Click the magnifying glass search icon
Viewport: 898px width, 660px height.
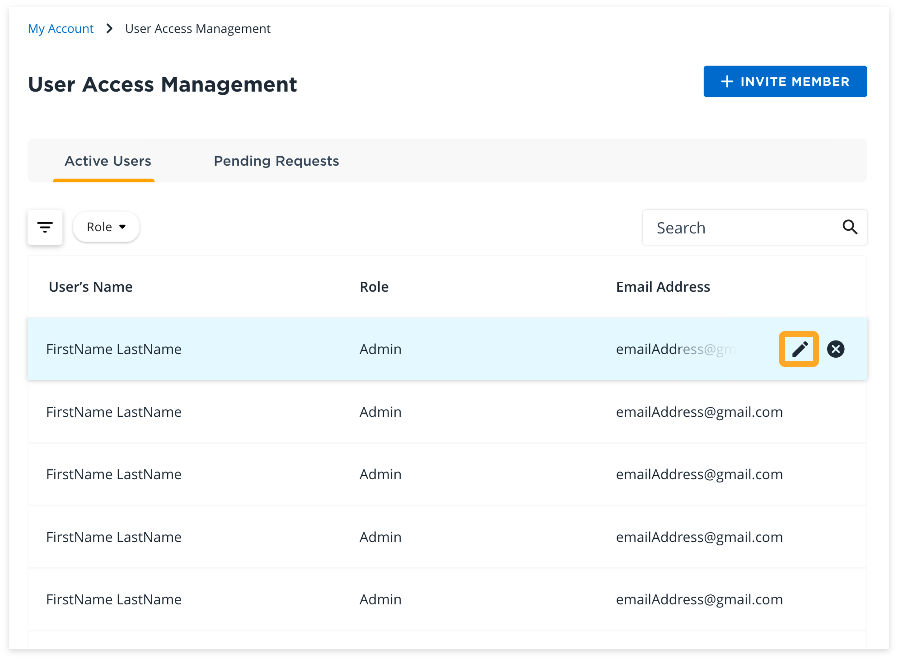pos(850,227)
